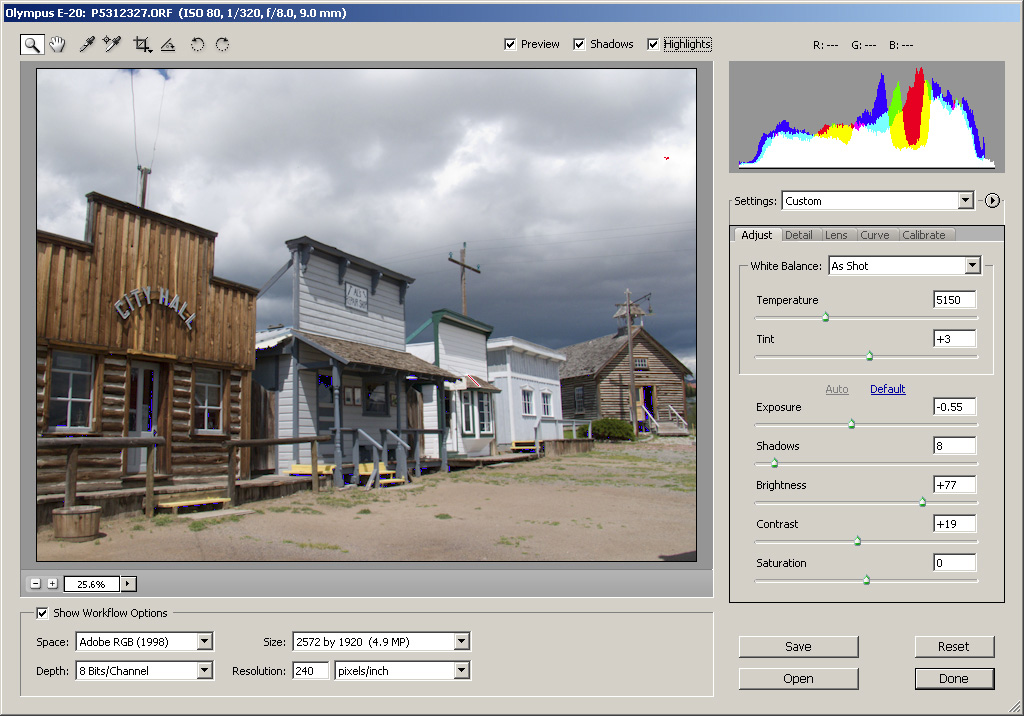The width and height of the screenshot is (1024, 716).
Task: Click the Temperature value field
Action: click(954, 300)
